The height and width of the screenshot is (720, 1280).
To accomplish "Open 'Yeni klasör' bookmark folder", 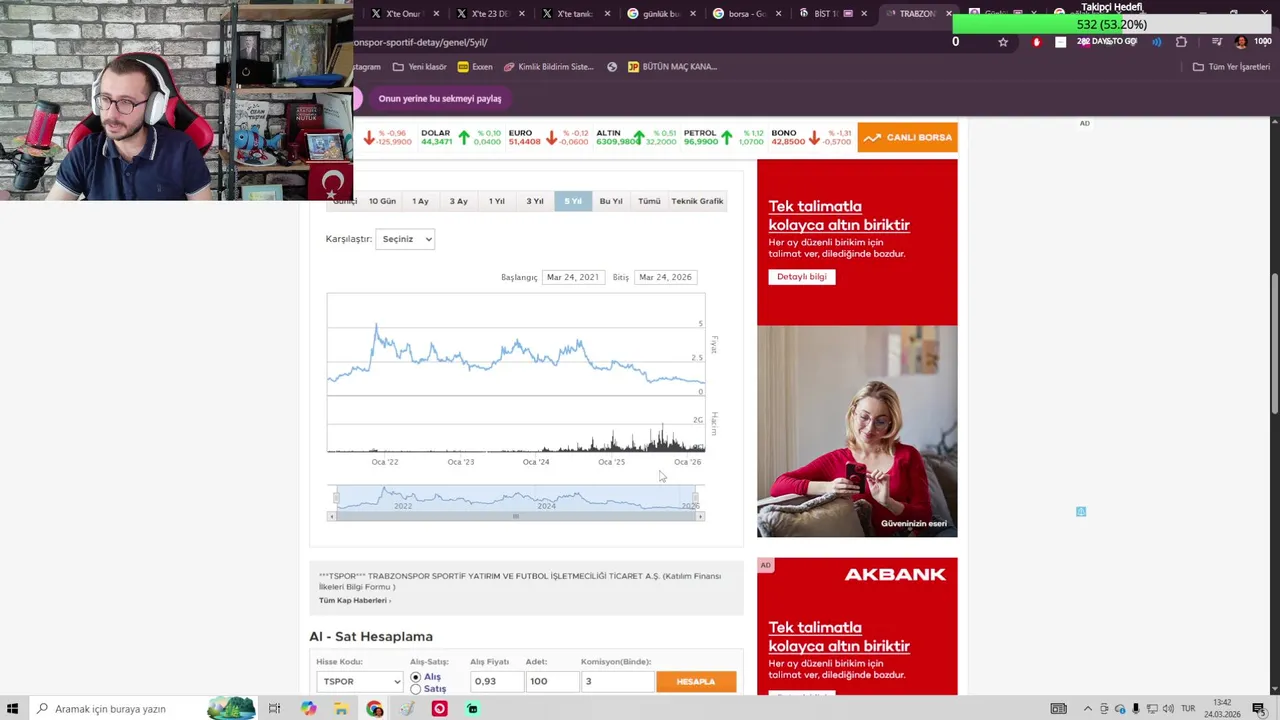I will tap(420, 67).
